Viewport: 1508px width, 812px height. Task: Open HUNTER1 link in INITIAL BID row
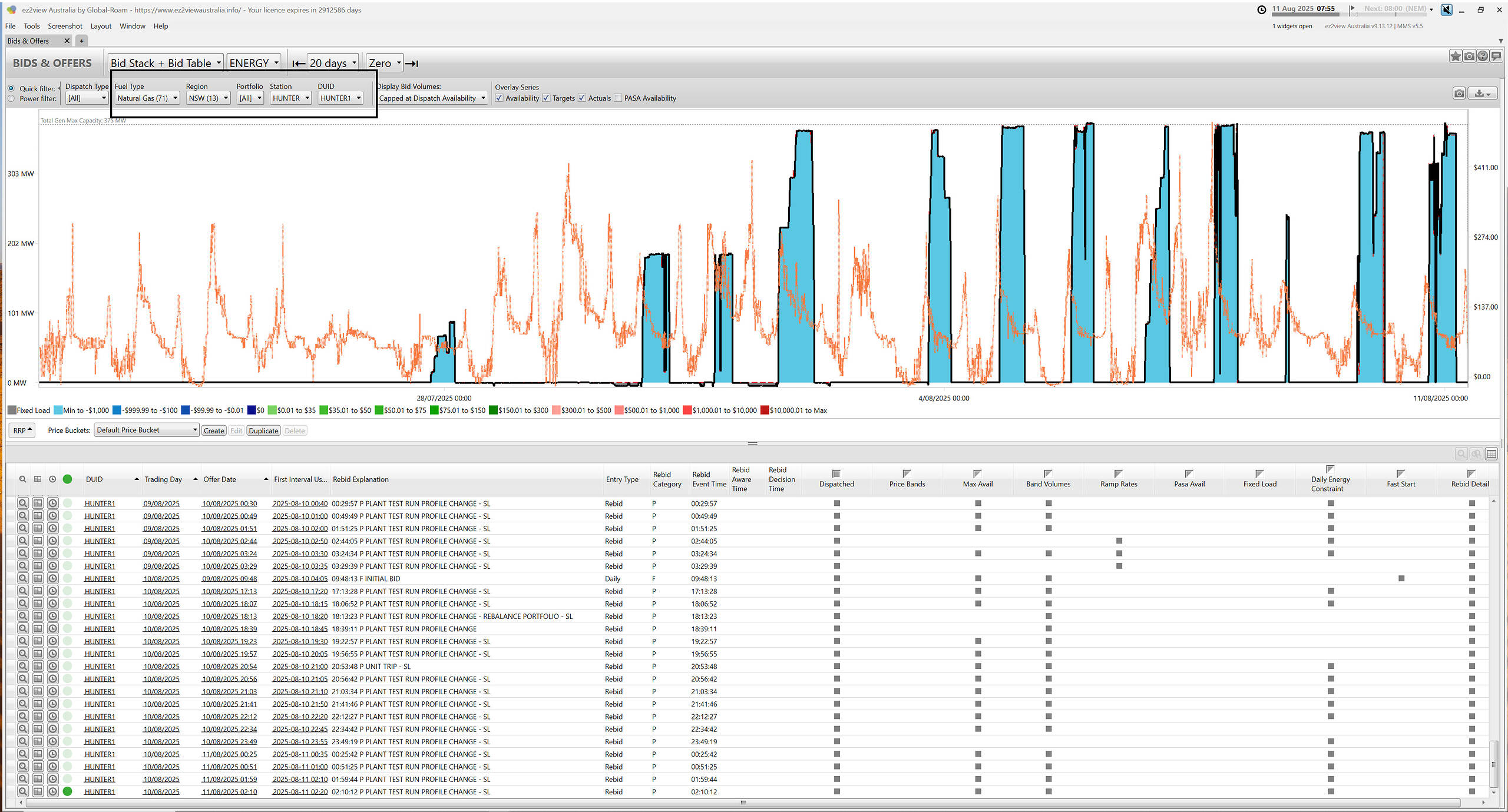pos(100,579)
